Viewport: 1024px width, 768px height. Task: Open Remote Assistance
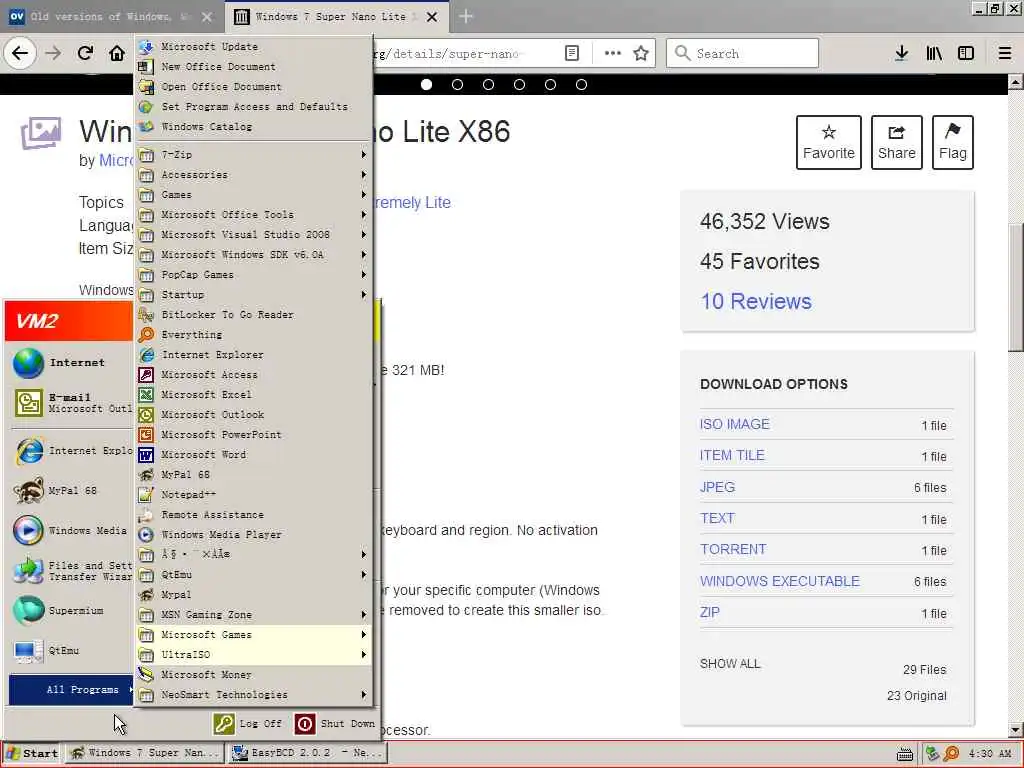click(253, 515)
